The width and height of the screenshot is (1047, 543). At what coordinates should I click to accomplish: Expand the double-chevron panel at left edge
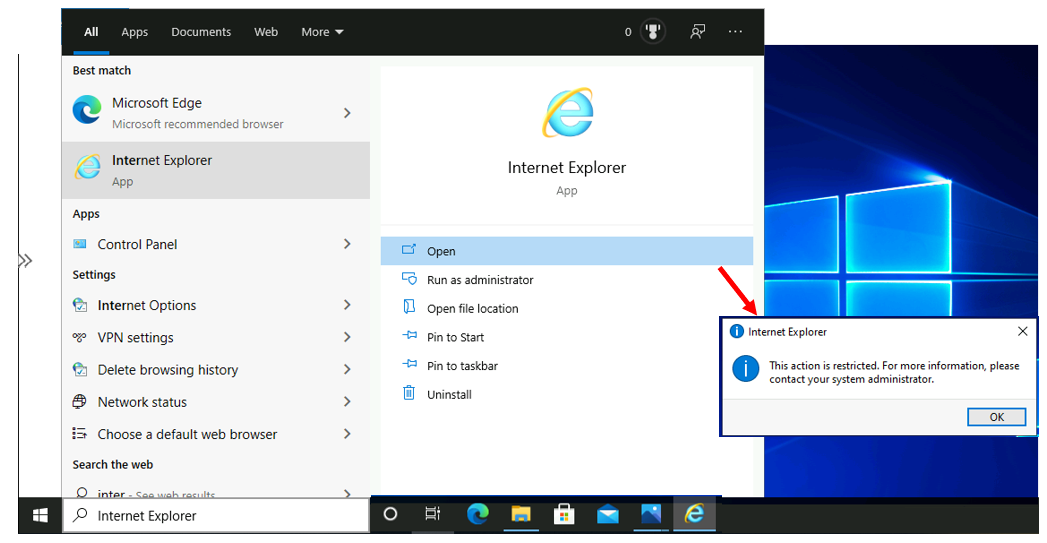point(25,260)
